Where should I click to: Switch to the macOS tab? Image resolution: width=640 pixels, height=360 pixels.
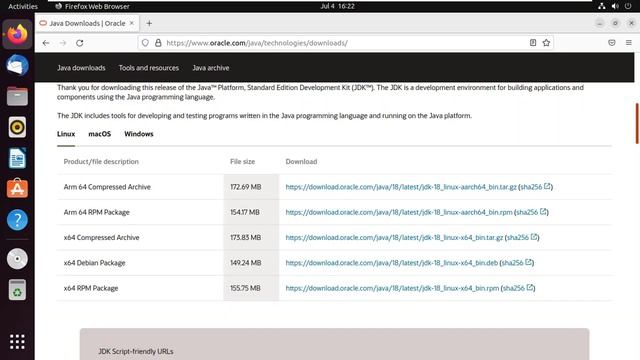100,134
